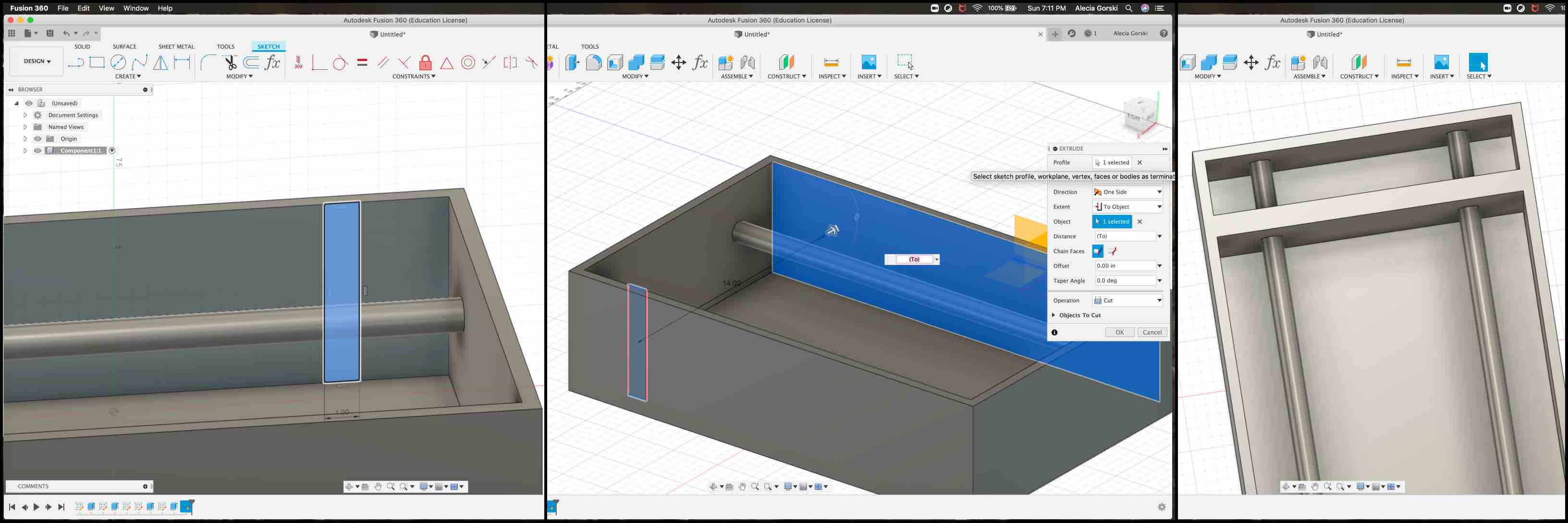Apply the Symmetry constraint
The image size is (1568, 523).
510,62
